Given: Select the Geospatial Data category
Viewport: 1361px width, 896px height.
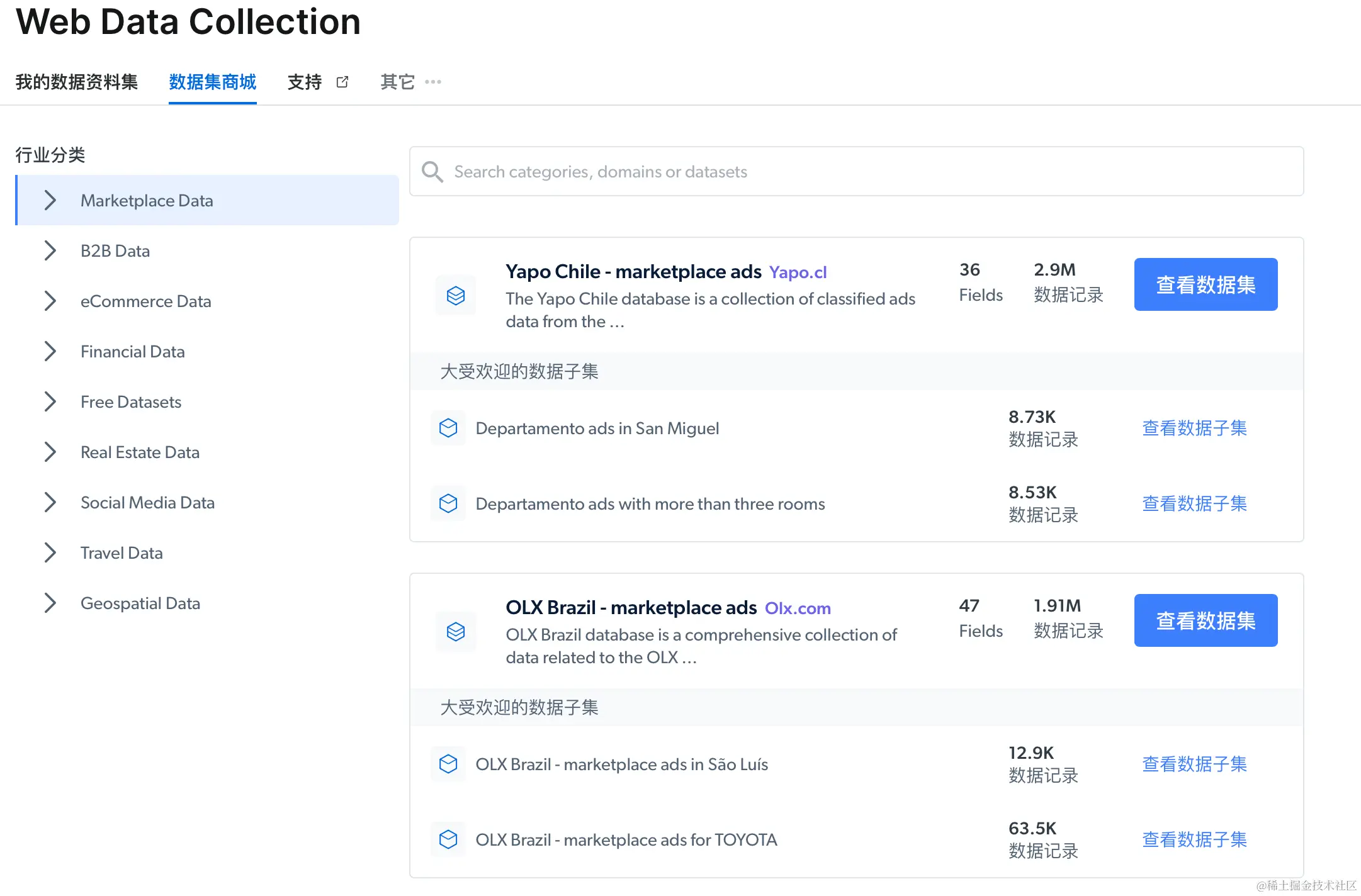Looking at the screenshot, I should point(140,603).
